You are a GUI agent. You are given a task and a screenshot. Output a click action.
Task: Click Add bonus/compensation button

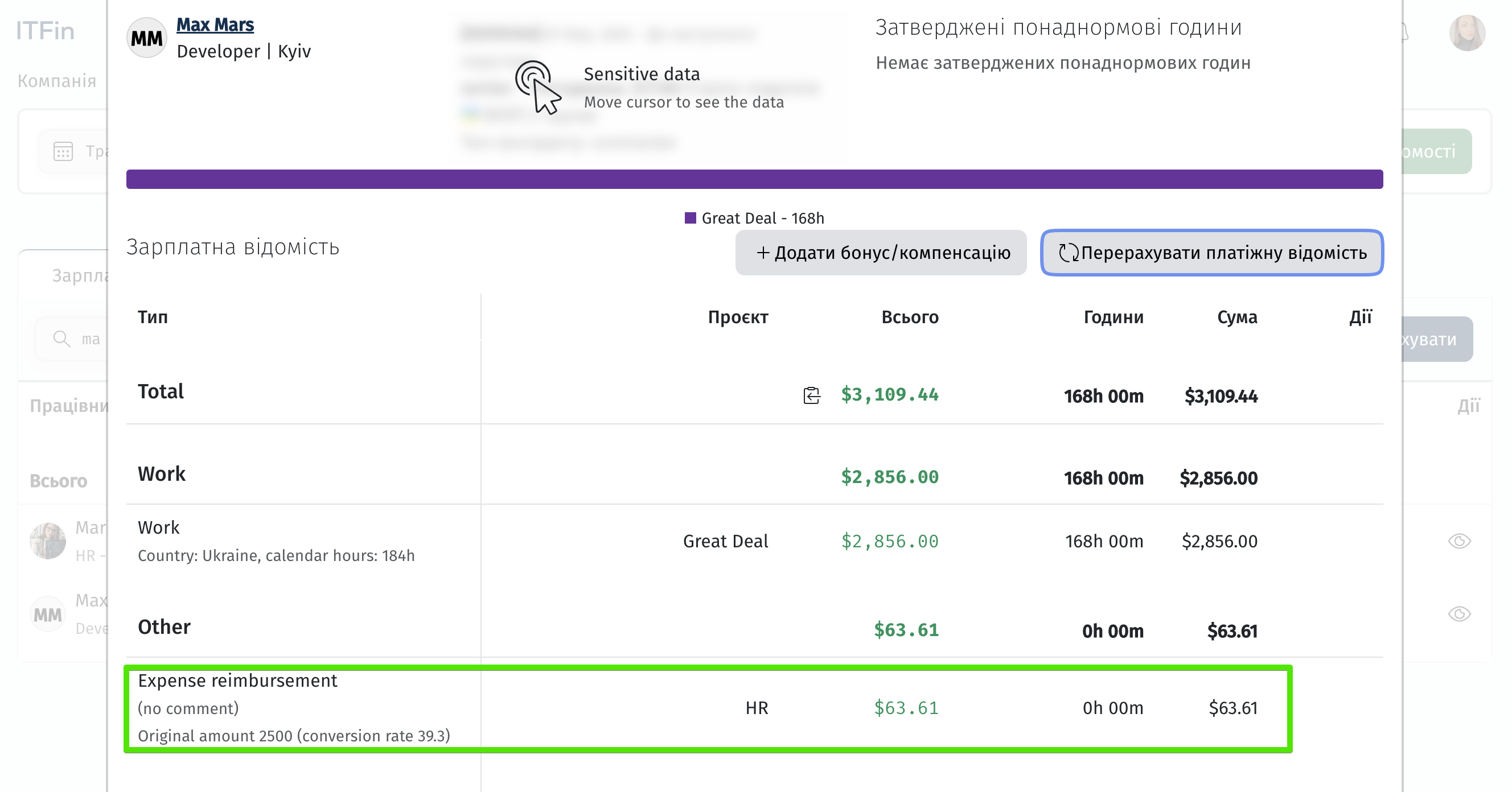click(x=881, y=252)
